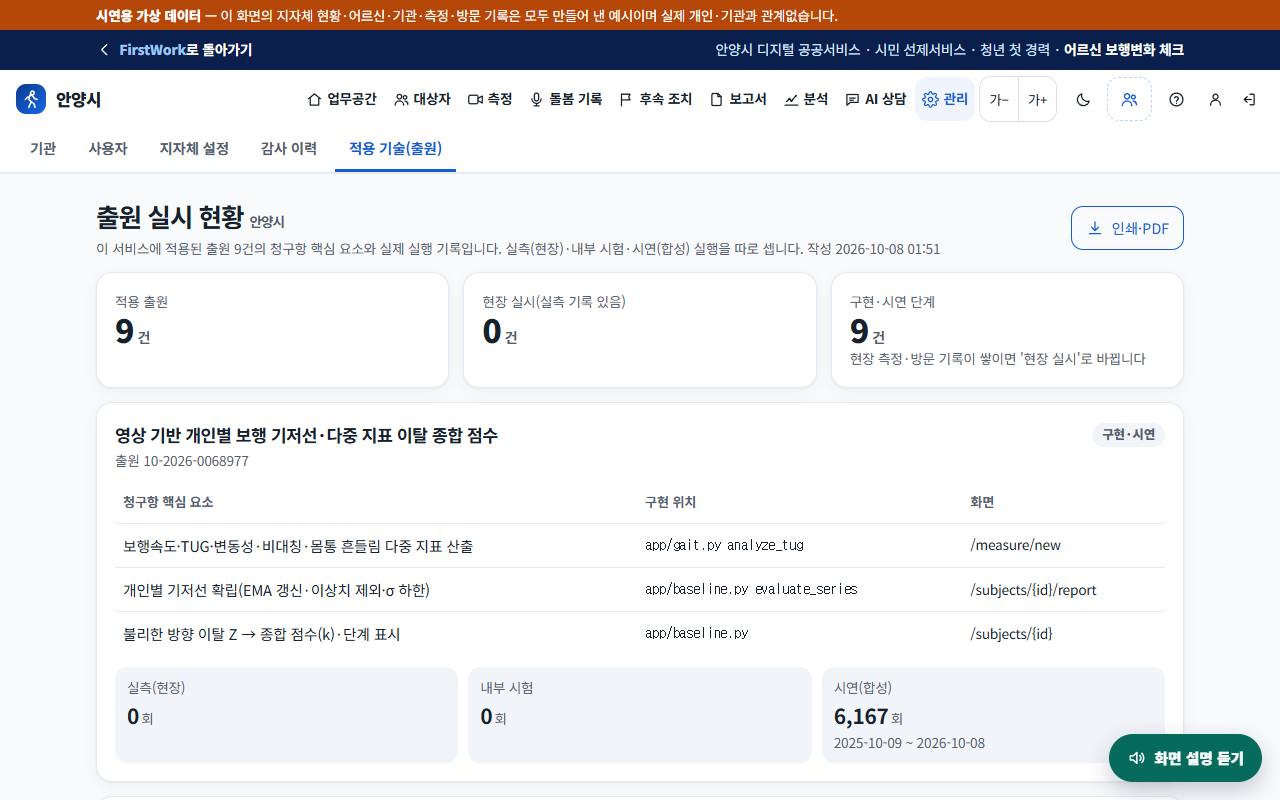Click the logout arrow icon
Screen dimensions: 1280x800
tap(1249, 99)
